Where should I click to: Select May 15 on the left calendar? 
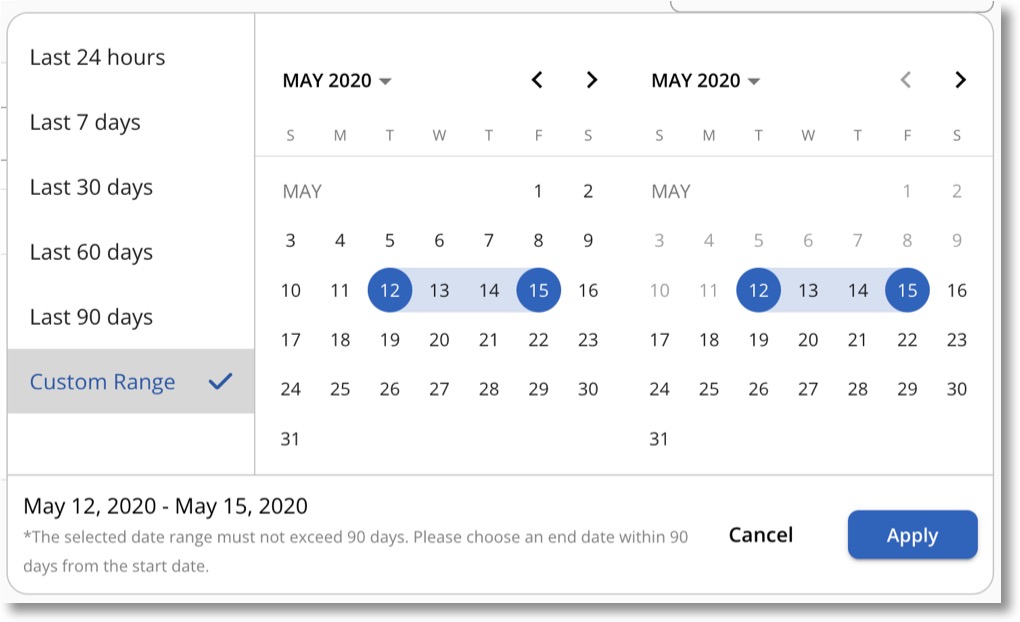point(538,290)
